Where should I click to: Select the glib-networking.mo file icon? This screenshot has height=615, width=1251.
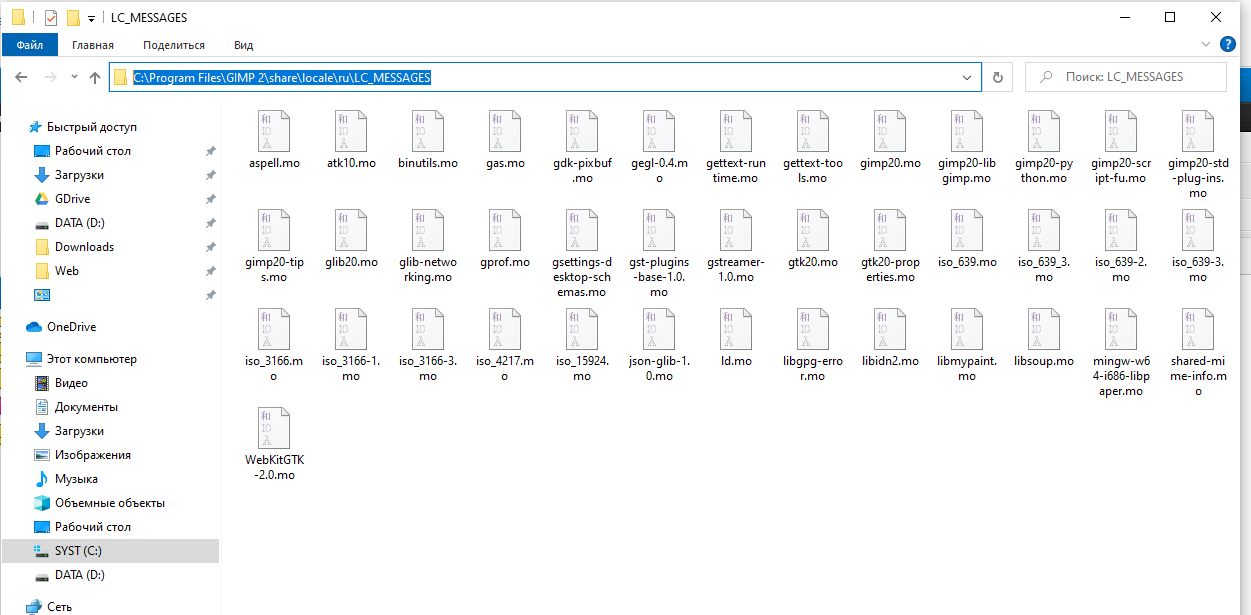tap(428, 229)
